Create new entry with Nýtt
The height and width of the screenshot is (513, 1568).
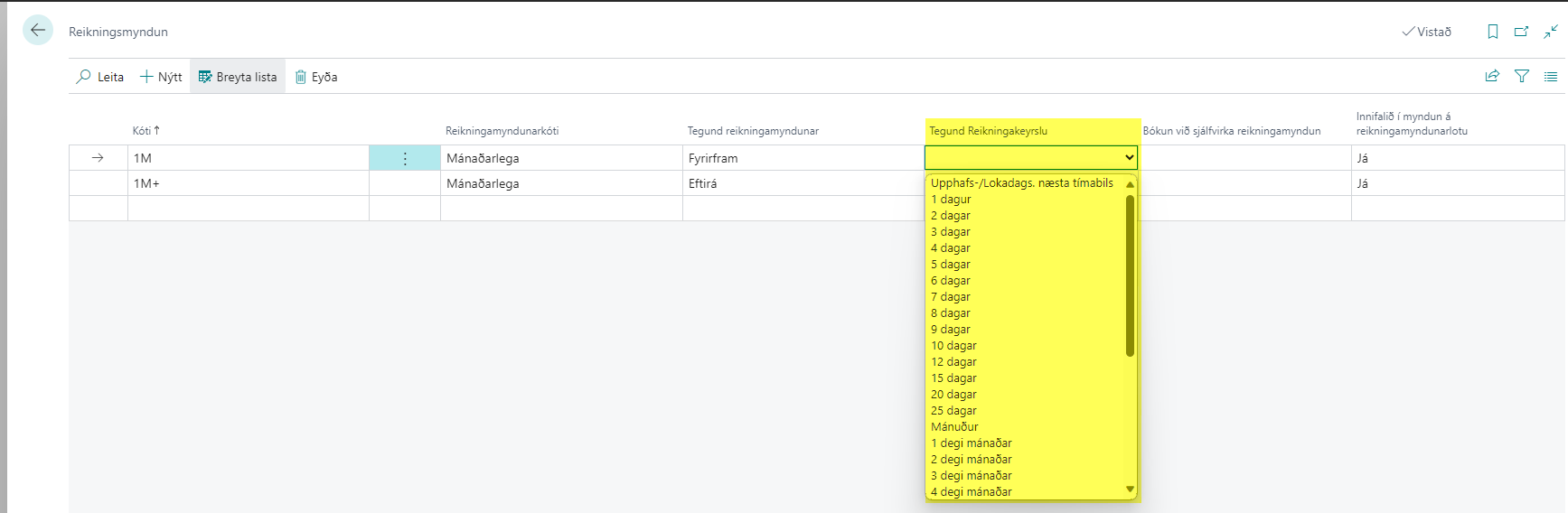[161, 77]
